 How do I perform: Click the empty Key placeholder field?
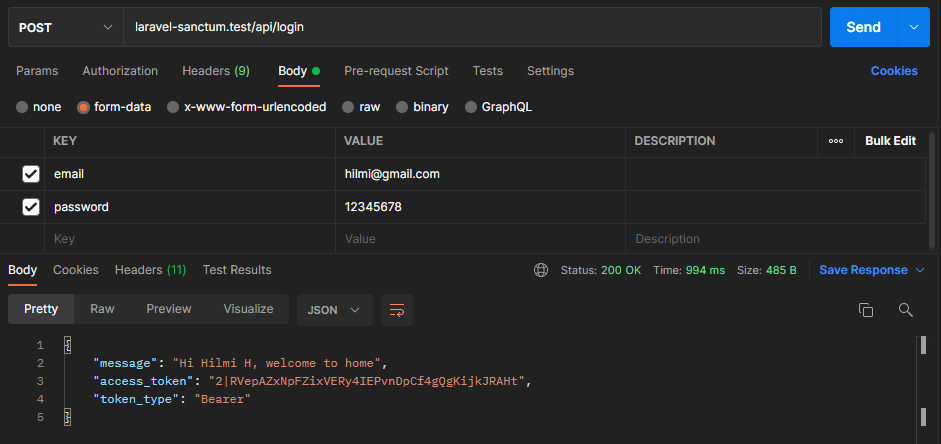(190, 239)
